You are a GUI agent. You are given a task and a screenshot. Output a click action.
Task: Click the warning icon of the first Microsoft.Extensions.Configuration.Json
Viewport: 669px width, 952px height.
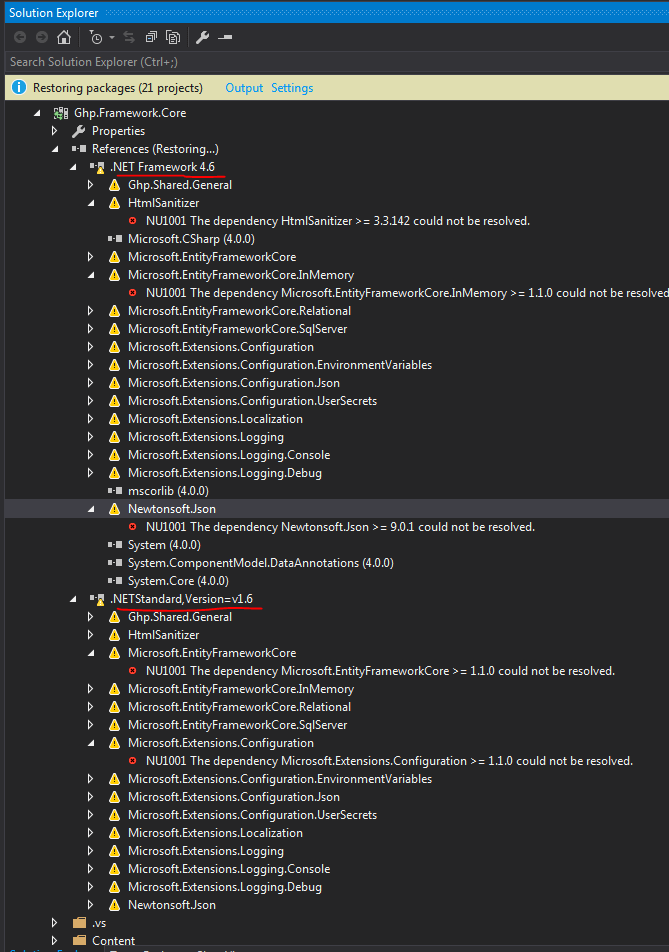(x=114, y=383)
